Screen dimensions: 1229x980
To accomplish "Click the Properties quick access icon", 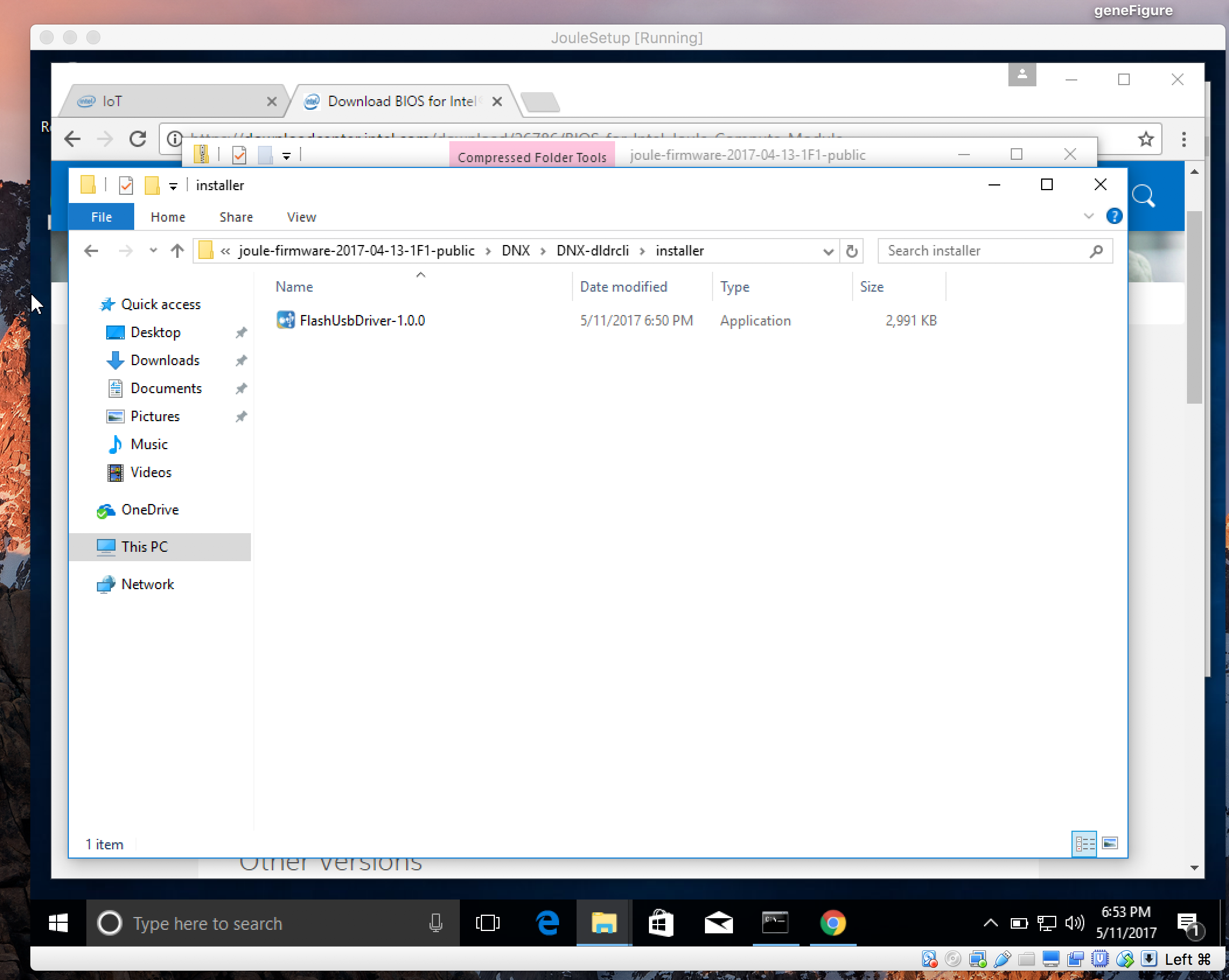I will [126, 185].
